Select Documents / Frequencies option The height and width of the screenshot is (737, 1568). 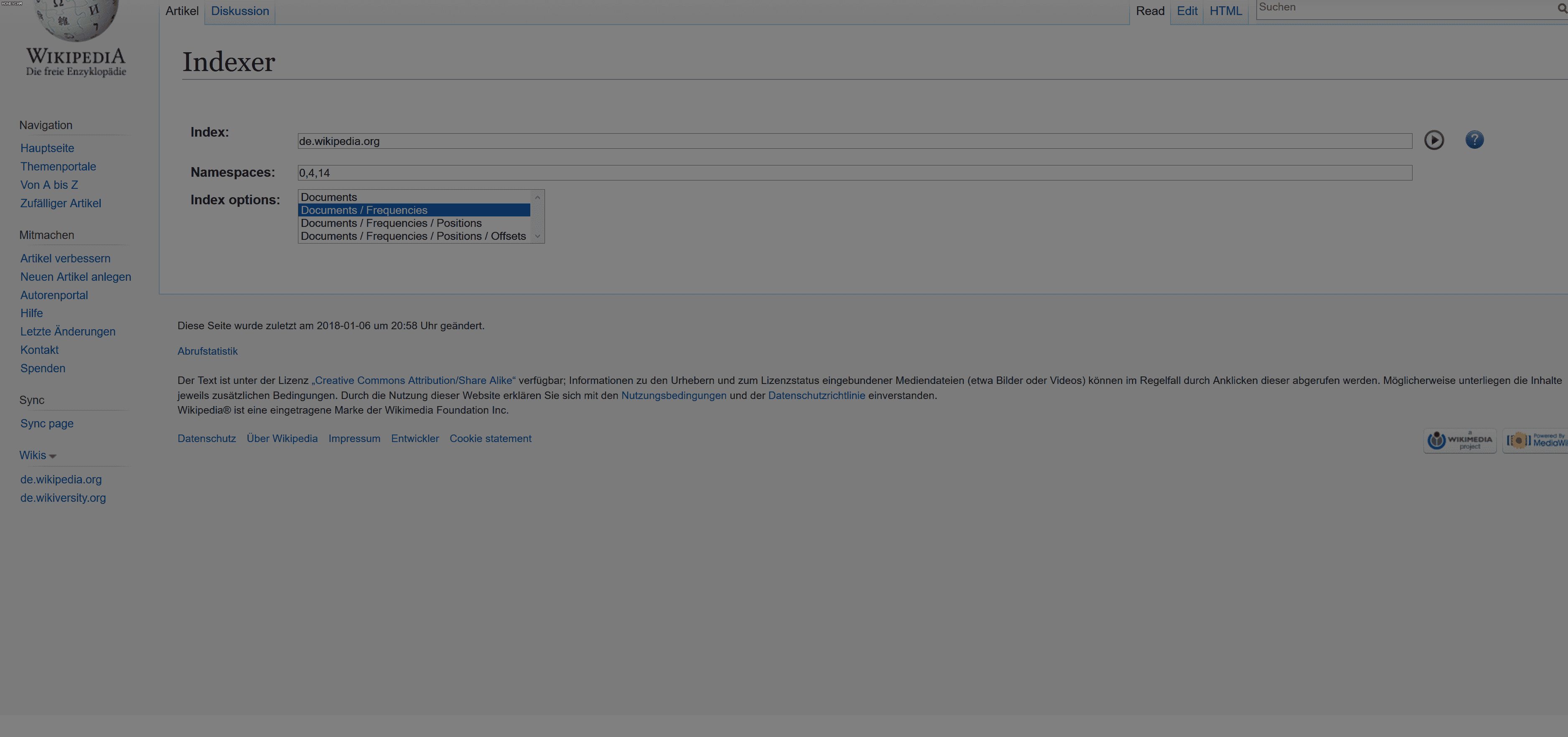(x=414, y=210)
